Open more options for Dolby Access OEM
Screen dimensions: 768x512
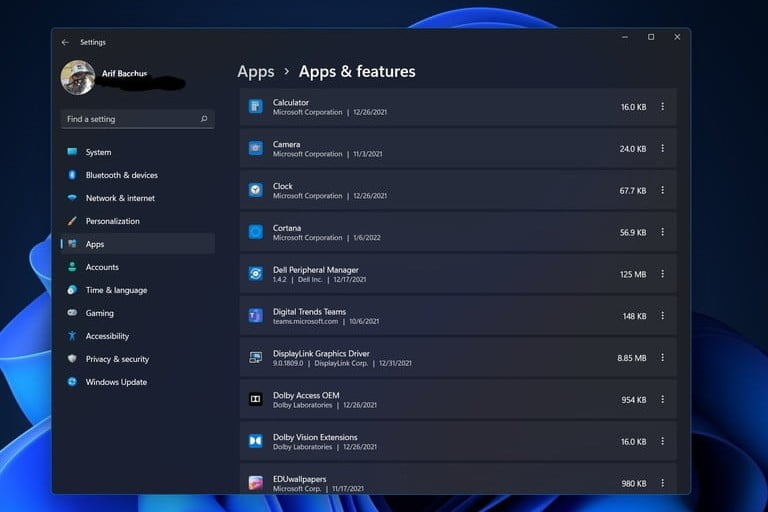click(x=663, y=399)
